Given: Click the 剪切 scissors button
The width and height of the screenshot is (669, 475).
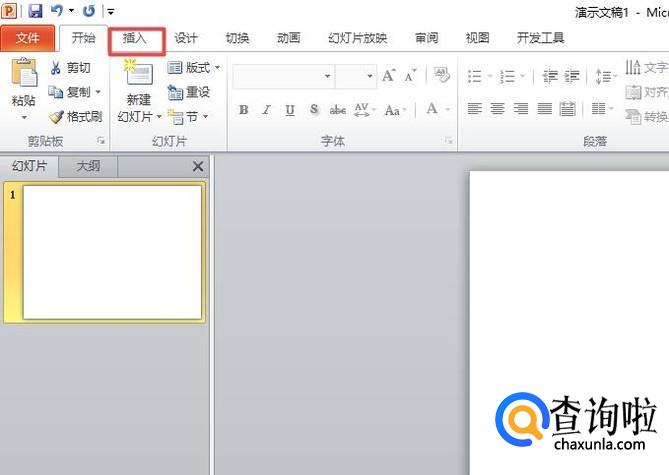Looking at the screenshot, I should pyautogui.click(x=70, y=67).
